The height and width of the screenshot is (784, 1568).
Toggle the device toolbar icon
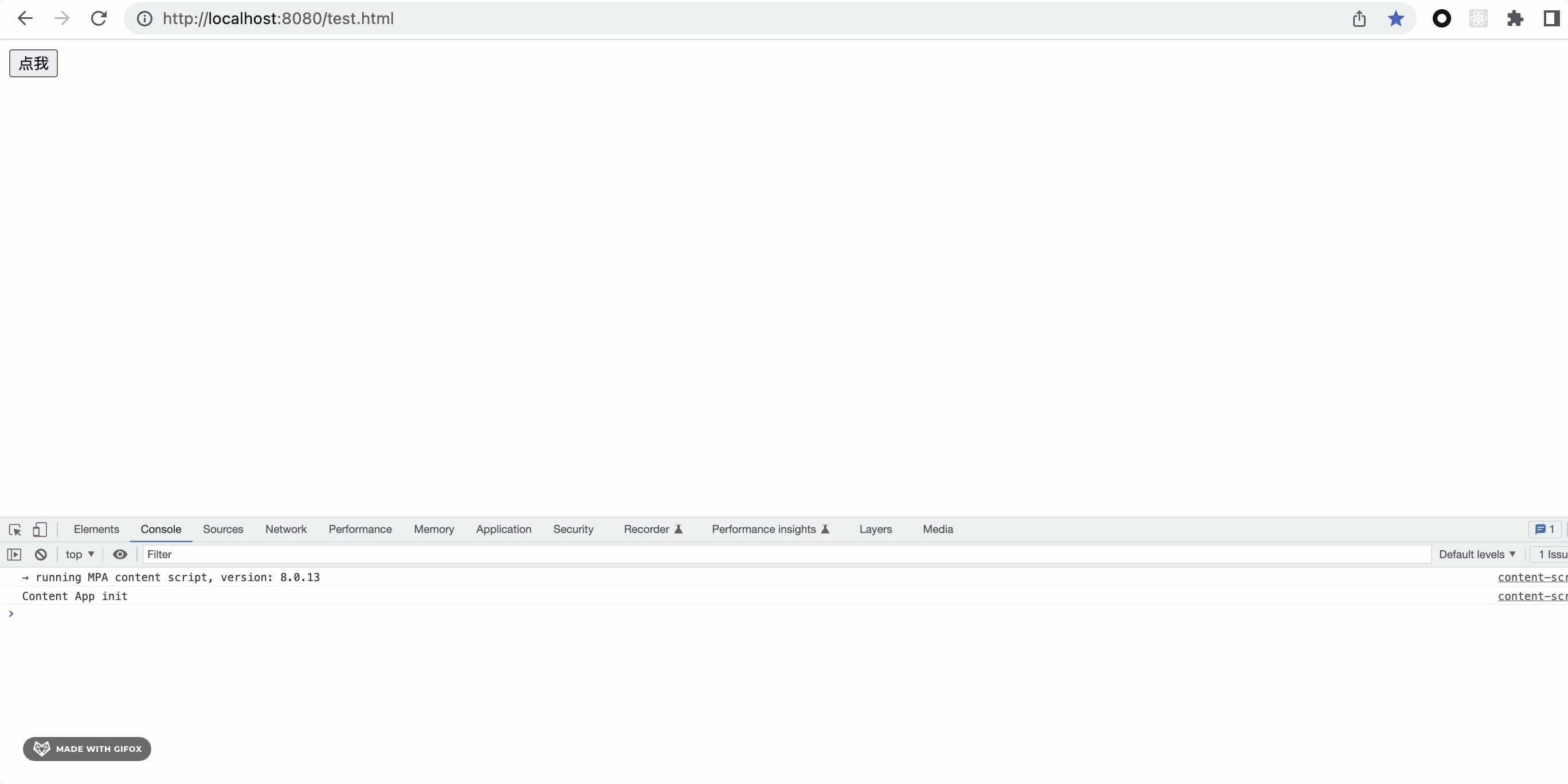click(40, 530)
